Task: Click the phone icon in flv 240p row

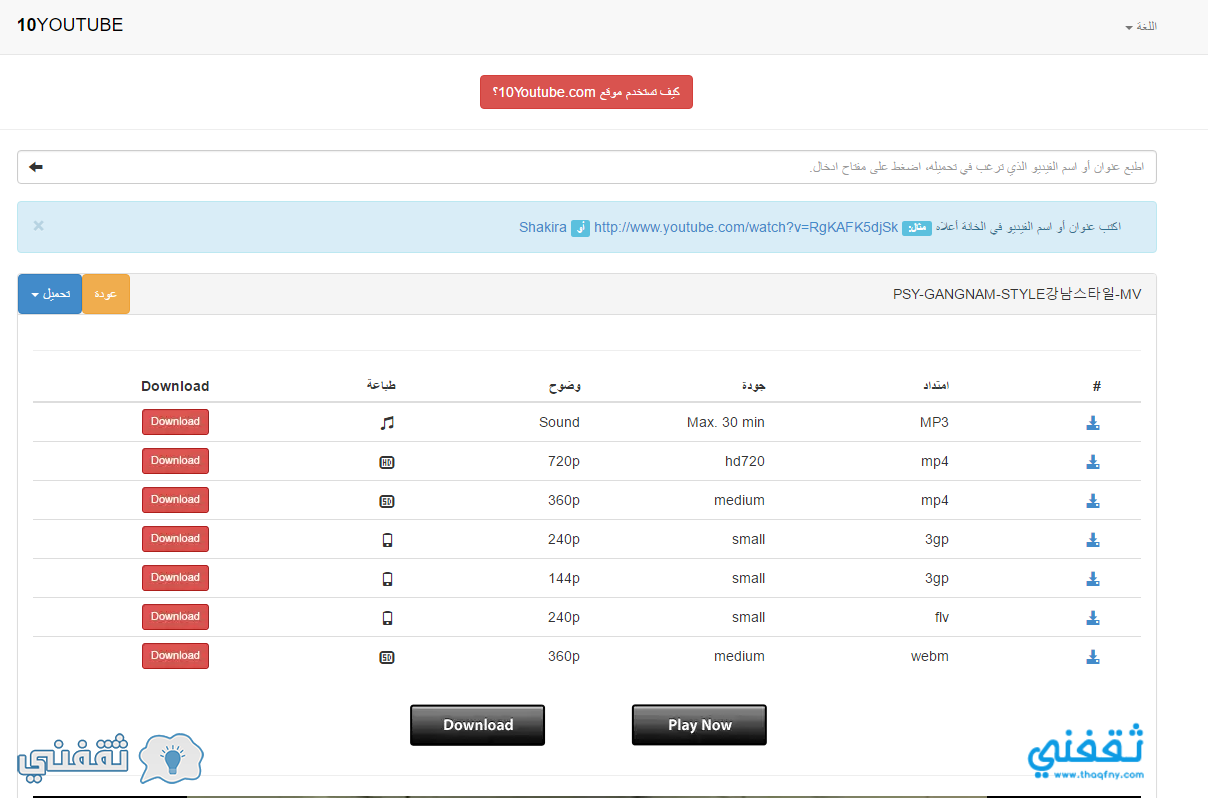Action: click(x=387, y=618)
